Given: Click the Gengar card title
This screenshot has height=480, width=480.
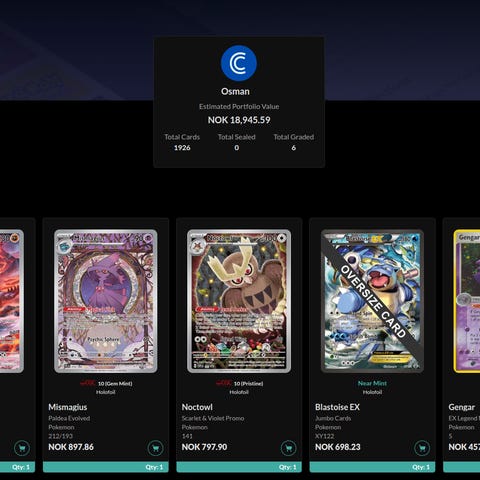Looking at the screenshot, I should (461, 407).
